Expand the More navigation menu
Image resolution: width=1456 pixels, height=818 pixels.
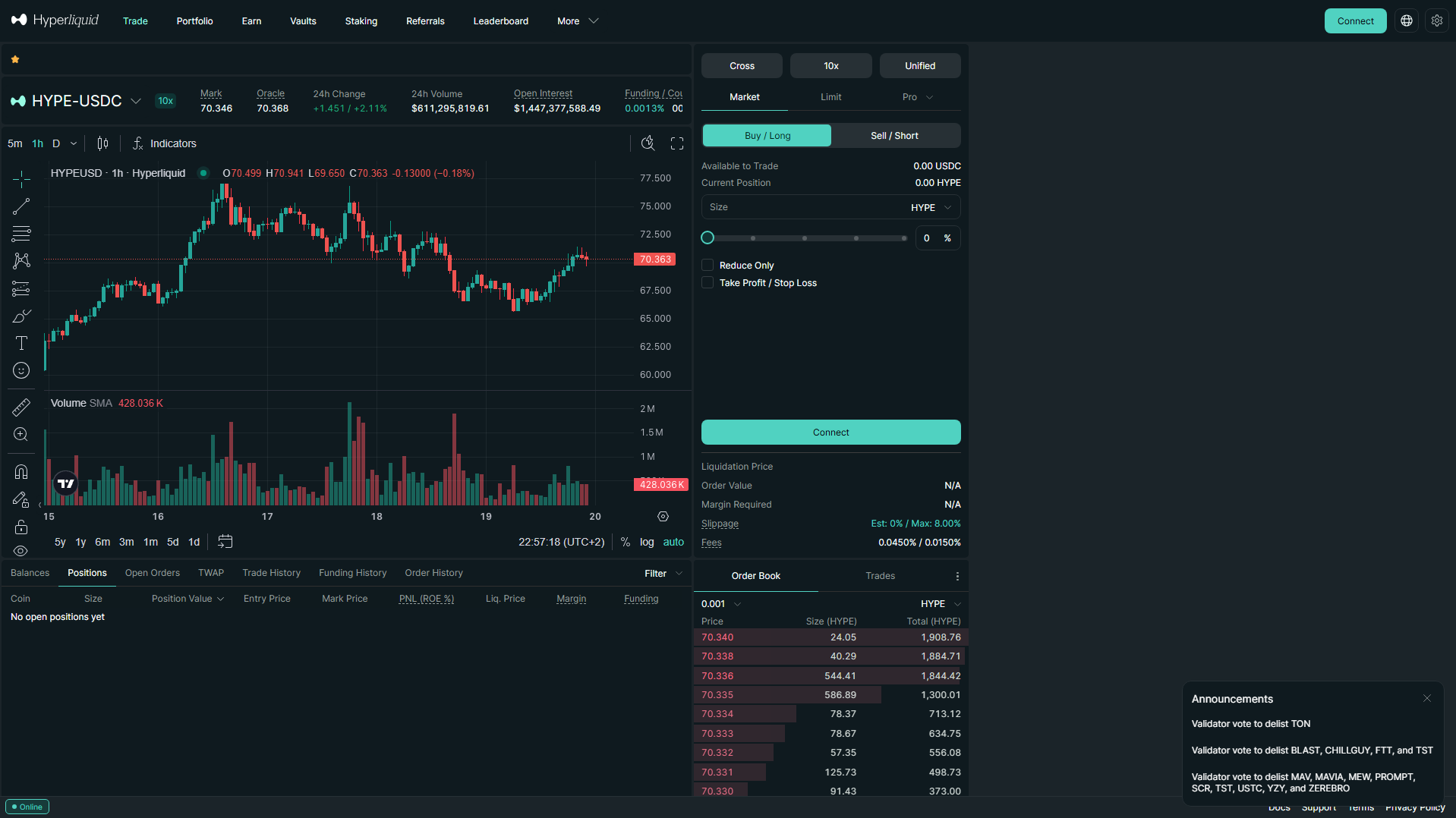(578, 21)
